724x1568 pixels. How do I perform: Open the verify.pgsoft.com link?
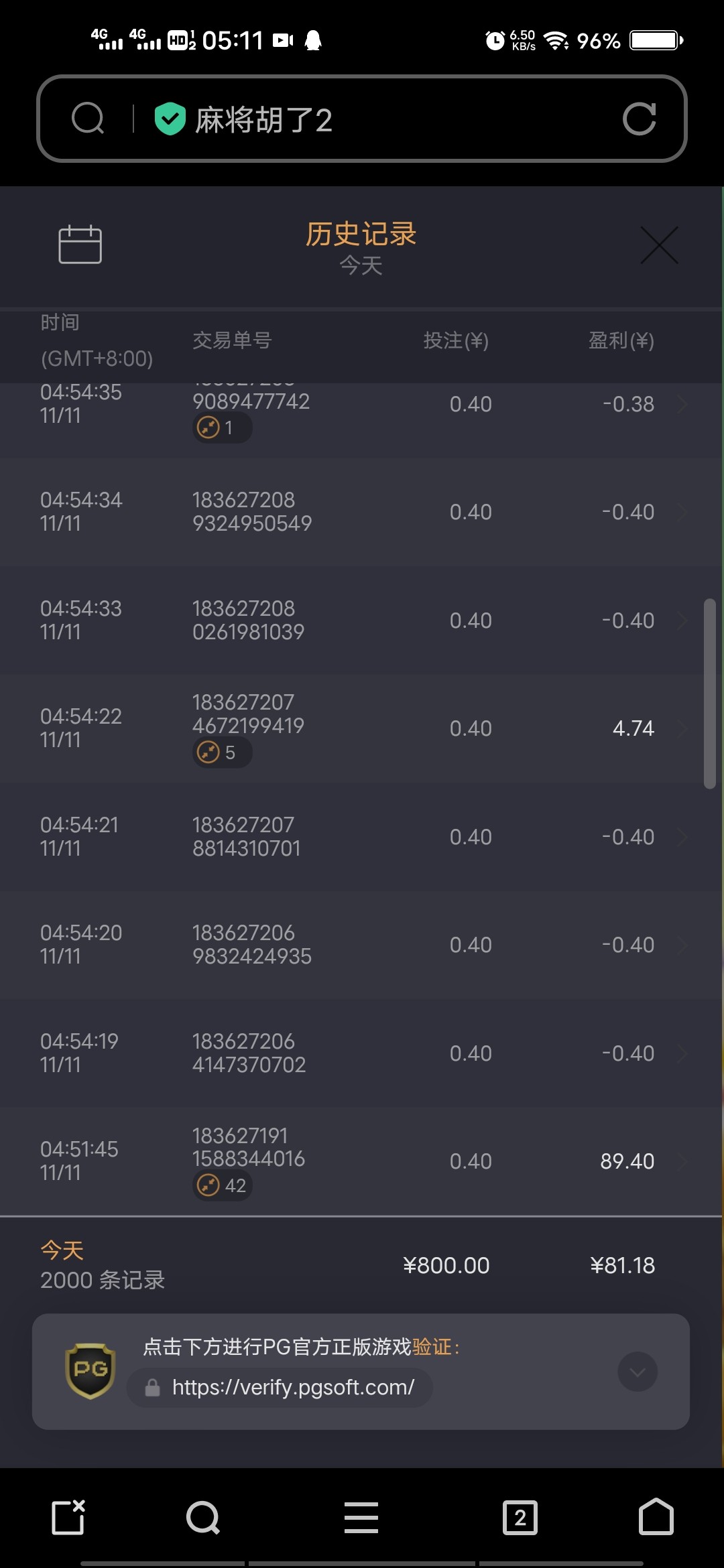[x=293, y=1387]
